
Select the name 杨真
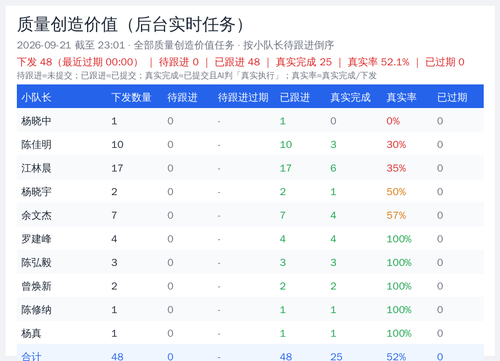coord(31,333)
